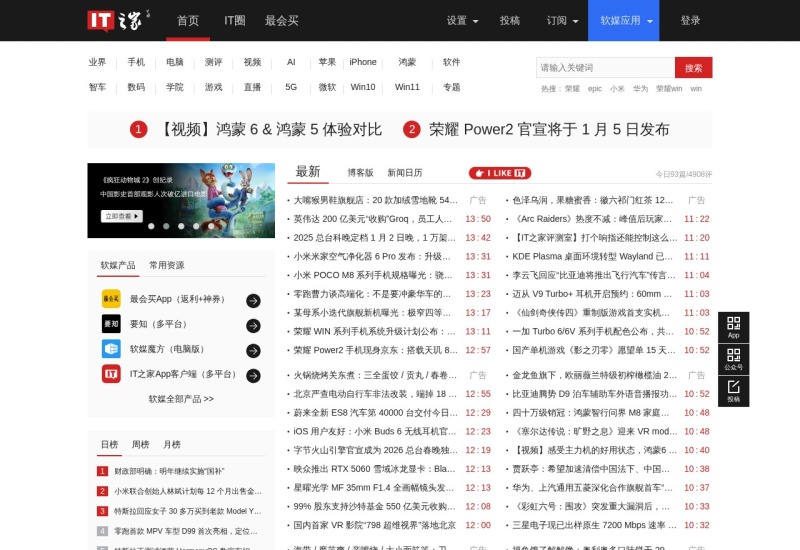Switch to the 博客版 tab
Image resolution: width=800 pixels, height=550 pixels.
[x=361, y=173]
